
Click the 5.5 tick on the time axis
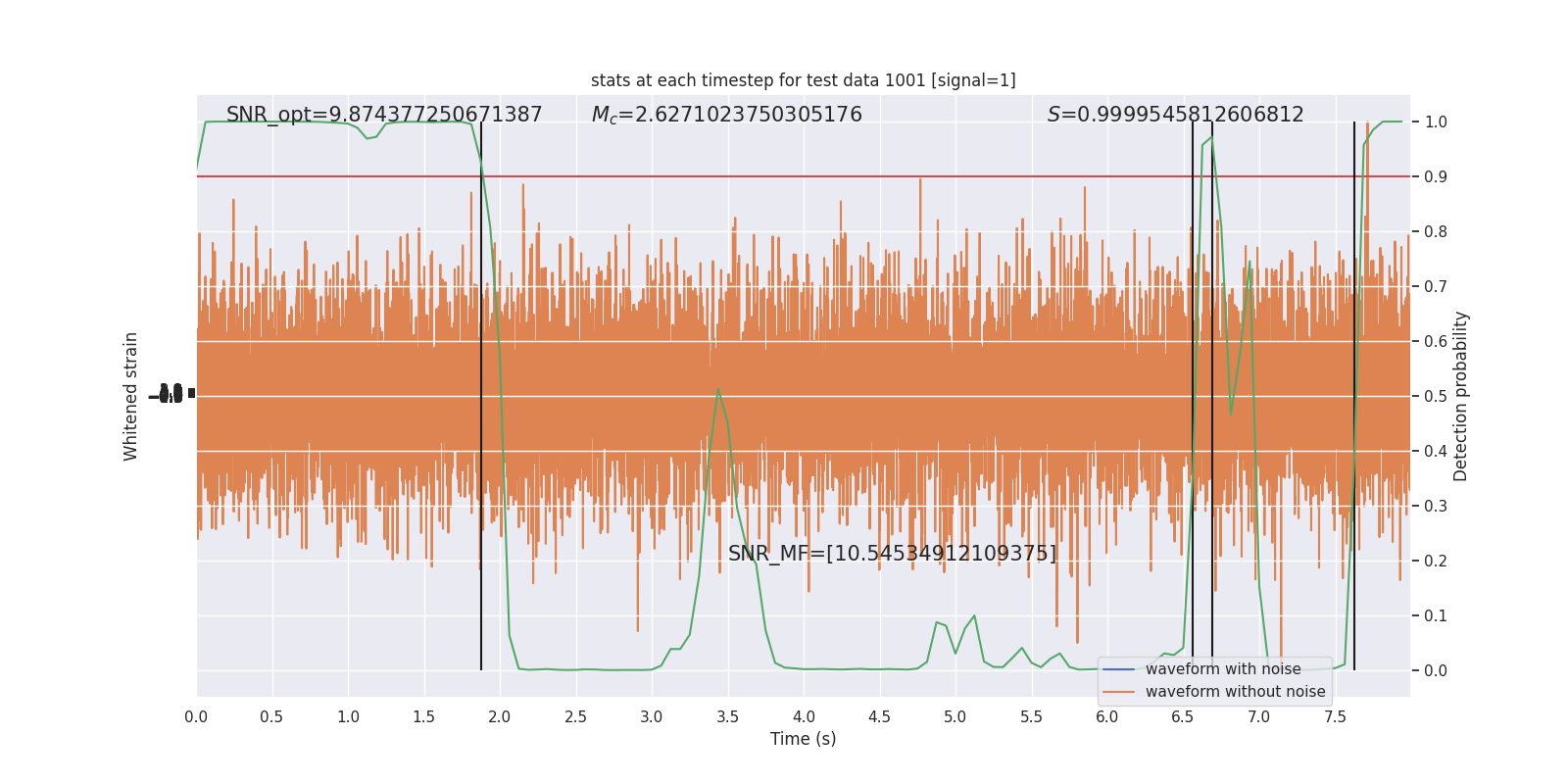pos(1031,717)
